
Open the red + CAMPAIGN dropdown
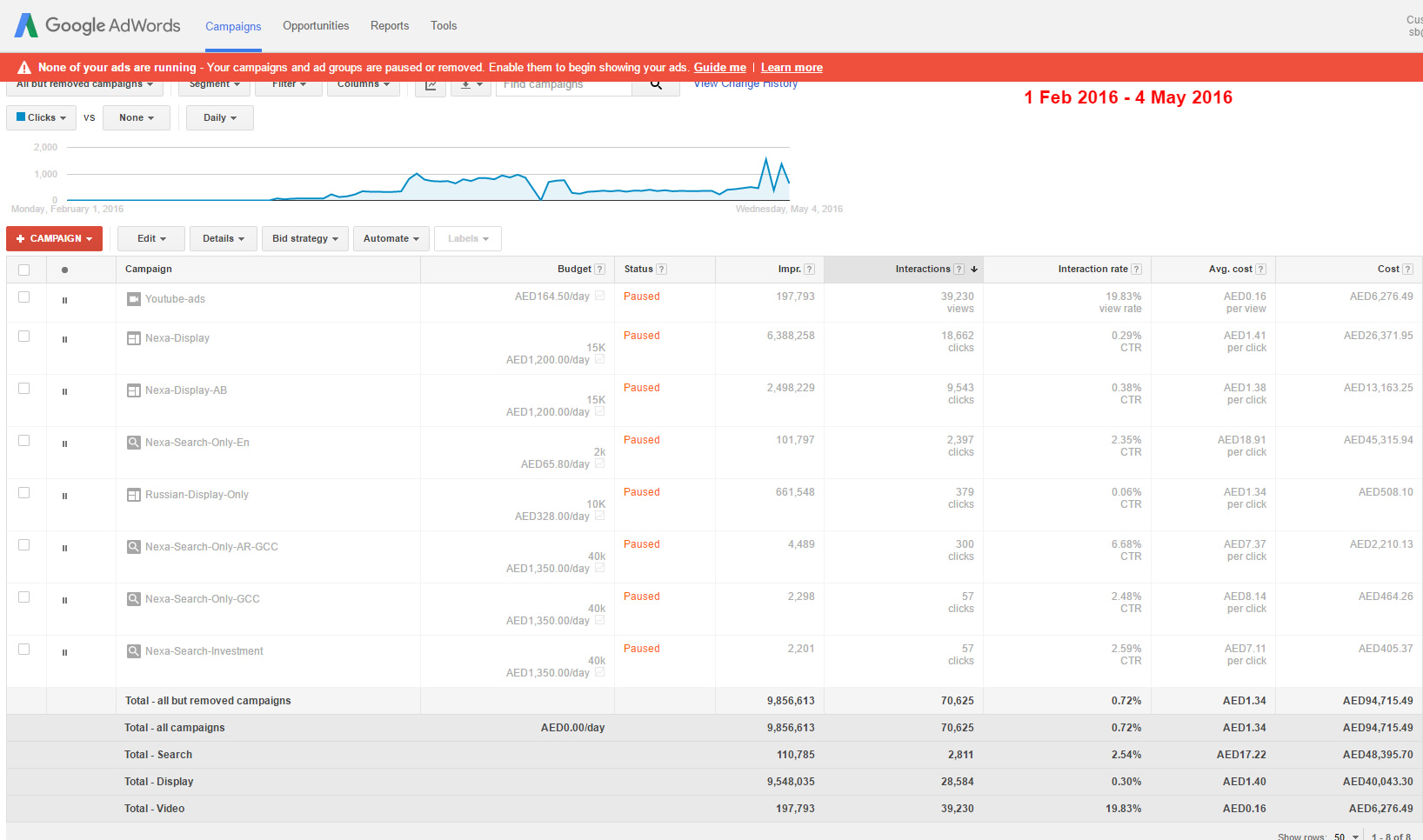54,238
